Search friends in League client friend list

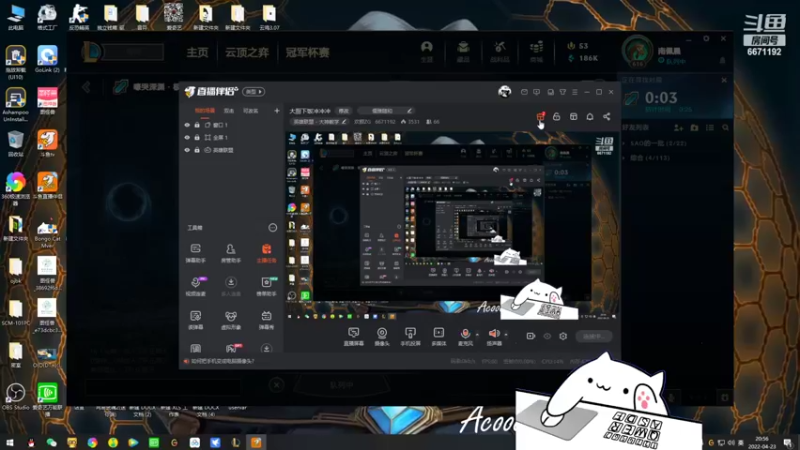[x=726, y=128]
